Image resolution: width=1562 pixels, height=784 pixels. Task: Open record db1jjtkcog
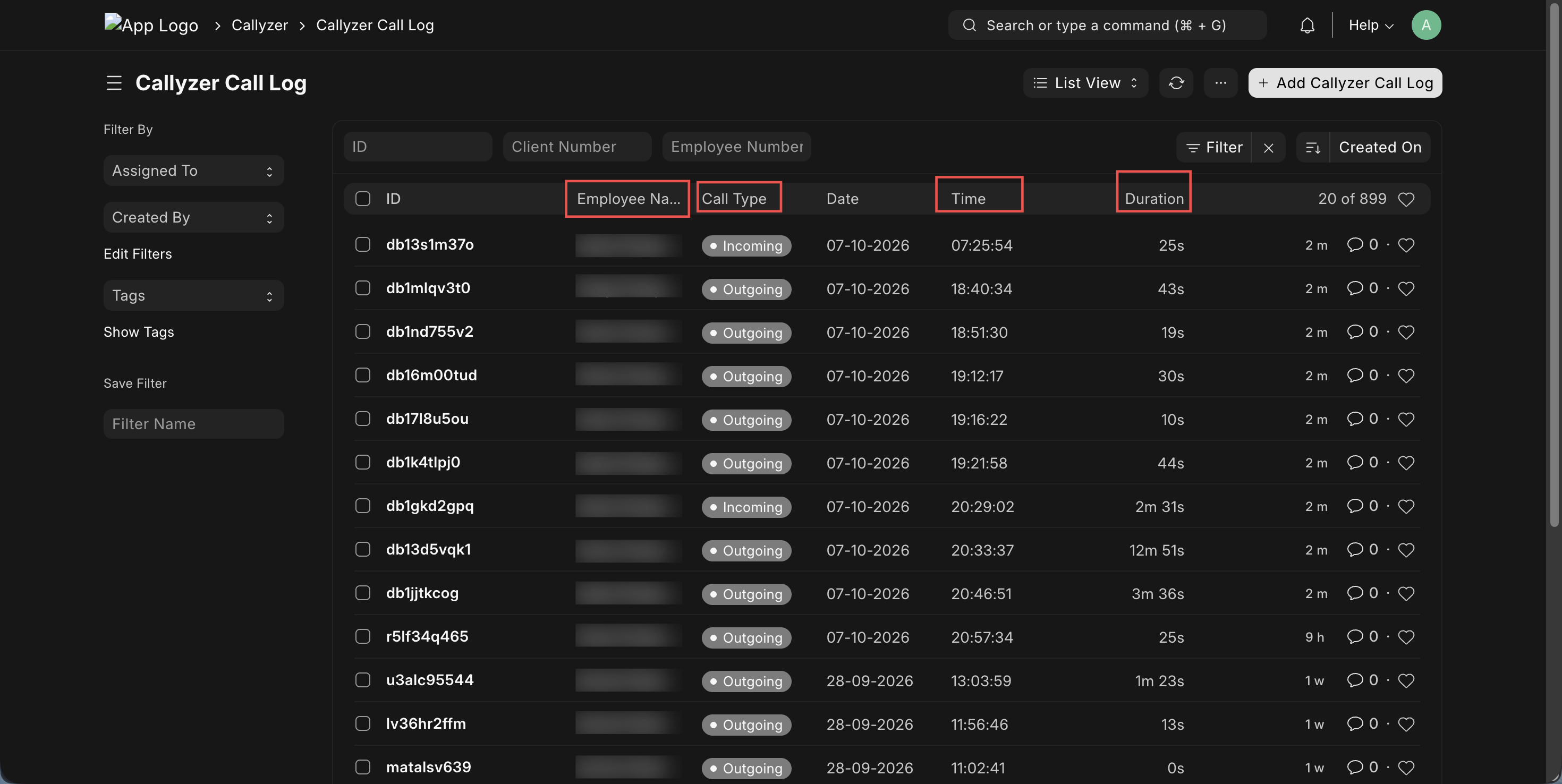coord(422,593)
